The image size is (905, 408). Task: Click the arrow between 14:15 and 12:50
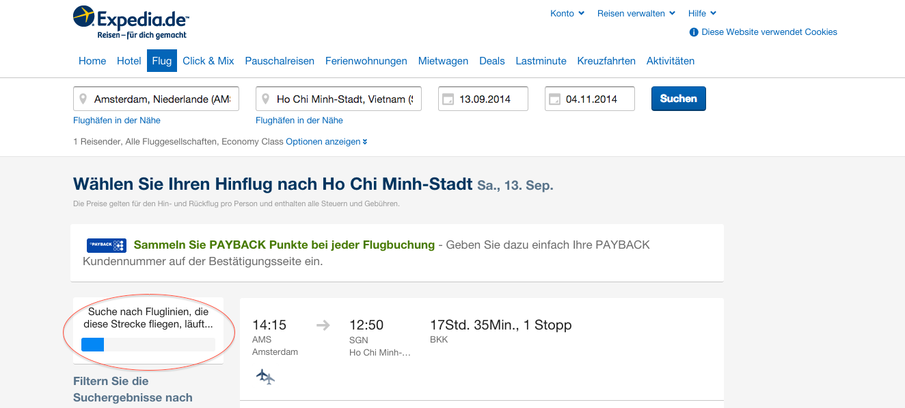coord(323,325)
